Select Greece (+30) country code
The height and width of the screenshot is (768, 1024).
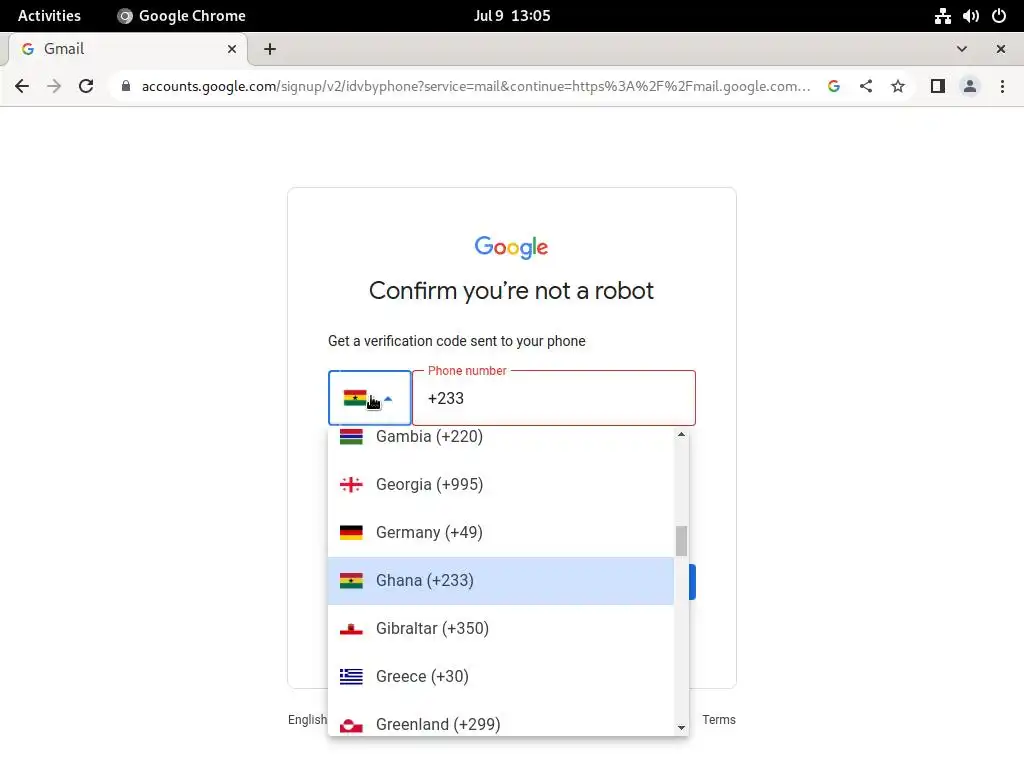tap(501, 677)
